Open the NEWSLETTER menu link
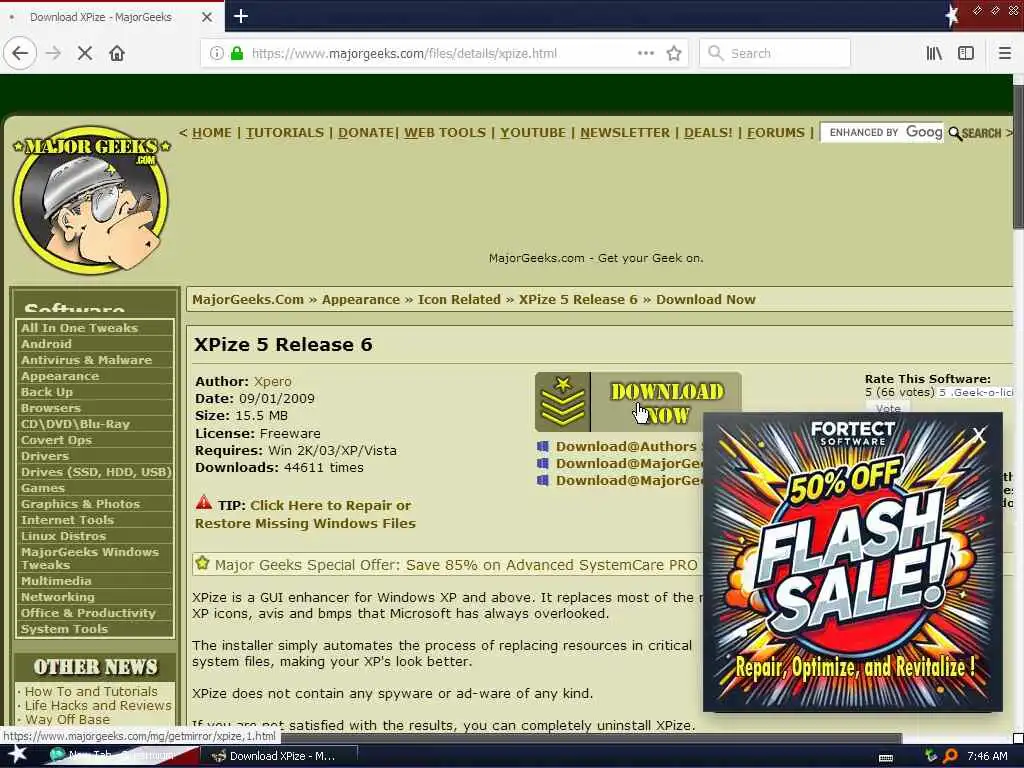The height and width of the screenshot is (768, 1024). 625,133
